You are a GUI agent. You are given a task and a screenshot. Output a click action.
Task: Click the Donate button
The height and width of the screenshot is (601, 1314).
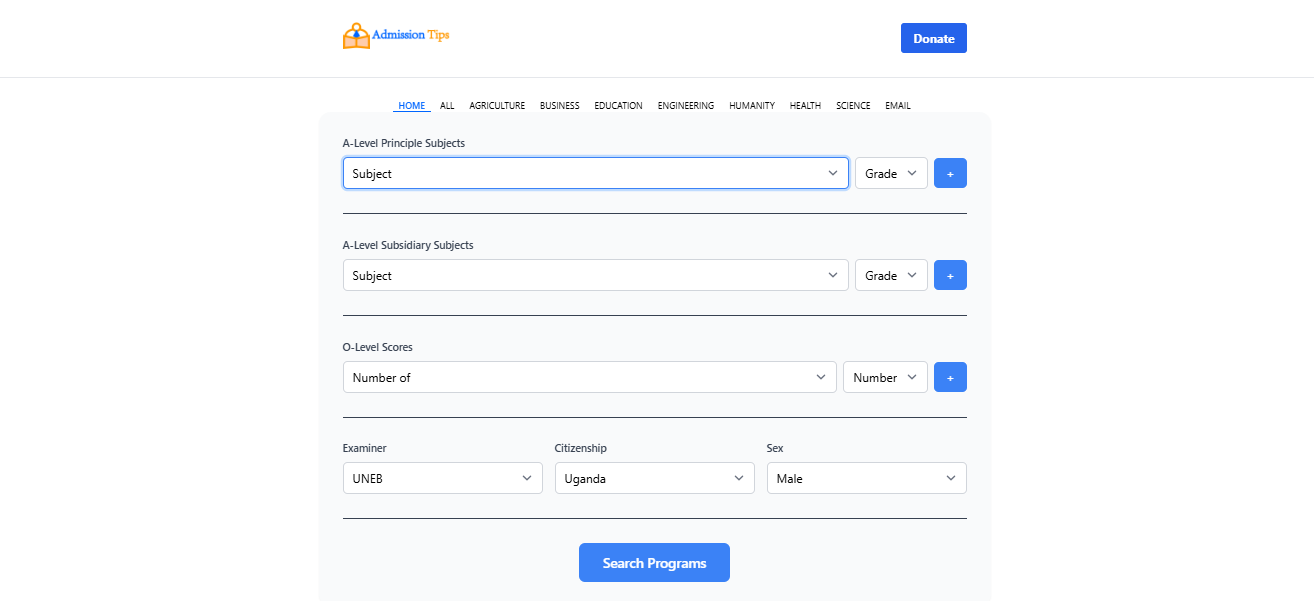pos(934,38)
